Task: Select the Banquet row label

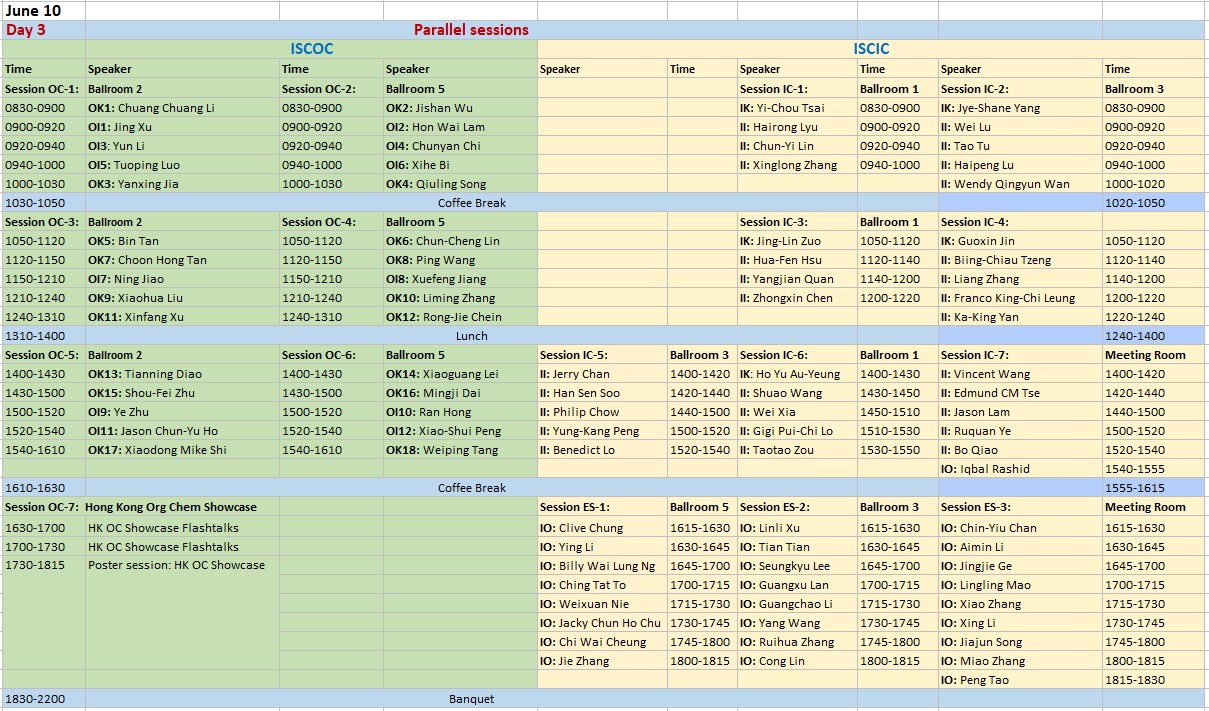Action: point(471,699)
